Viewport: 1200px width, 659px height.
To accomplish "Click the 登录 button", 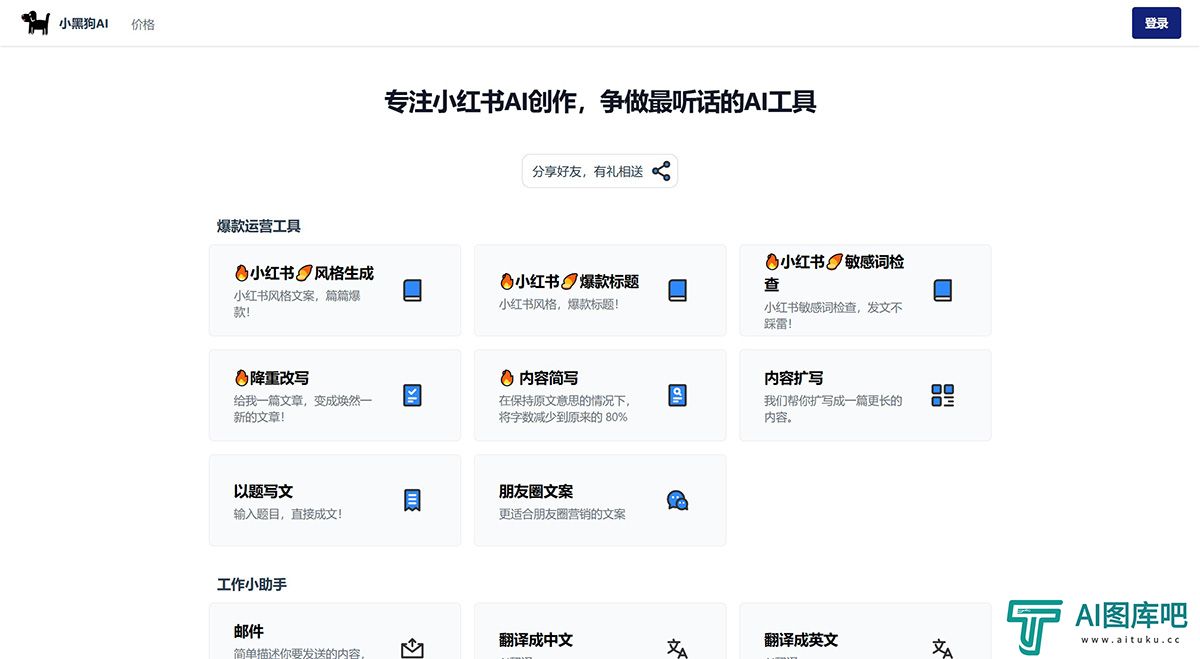I will click(1156, 23).
